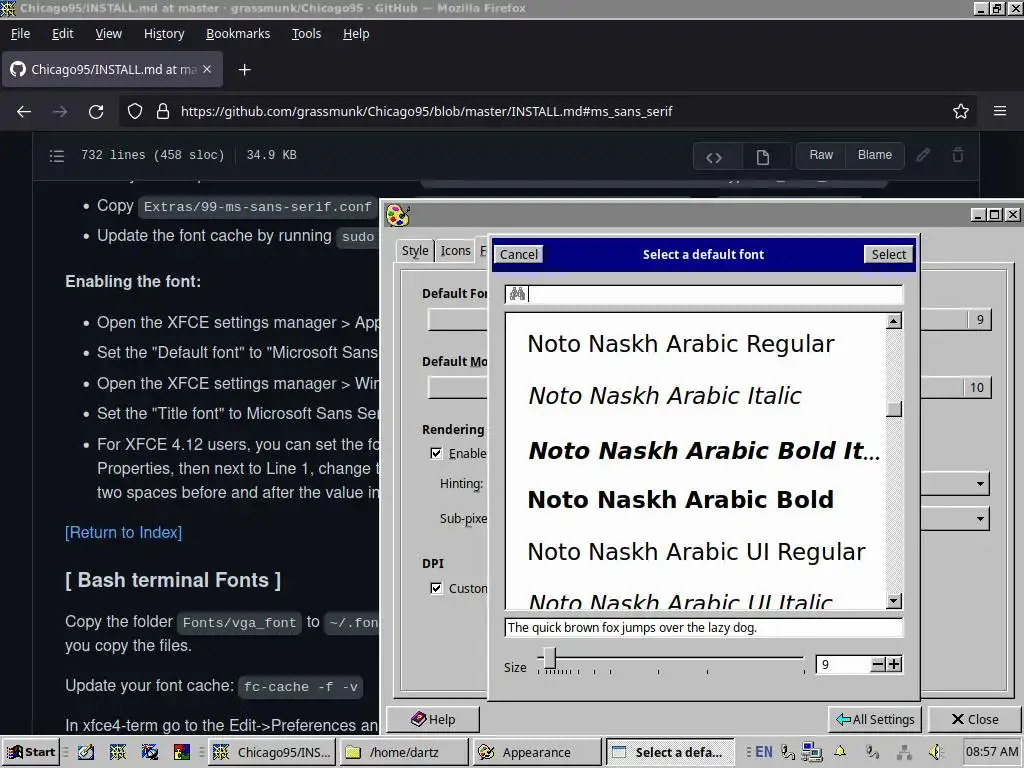
Task: Click the second quick-launch icon next to notepad
Action: [118, 752]
